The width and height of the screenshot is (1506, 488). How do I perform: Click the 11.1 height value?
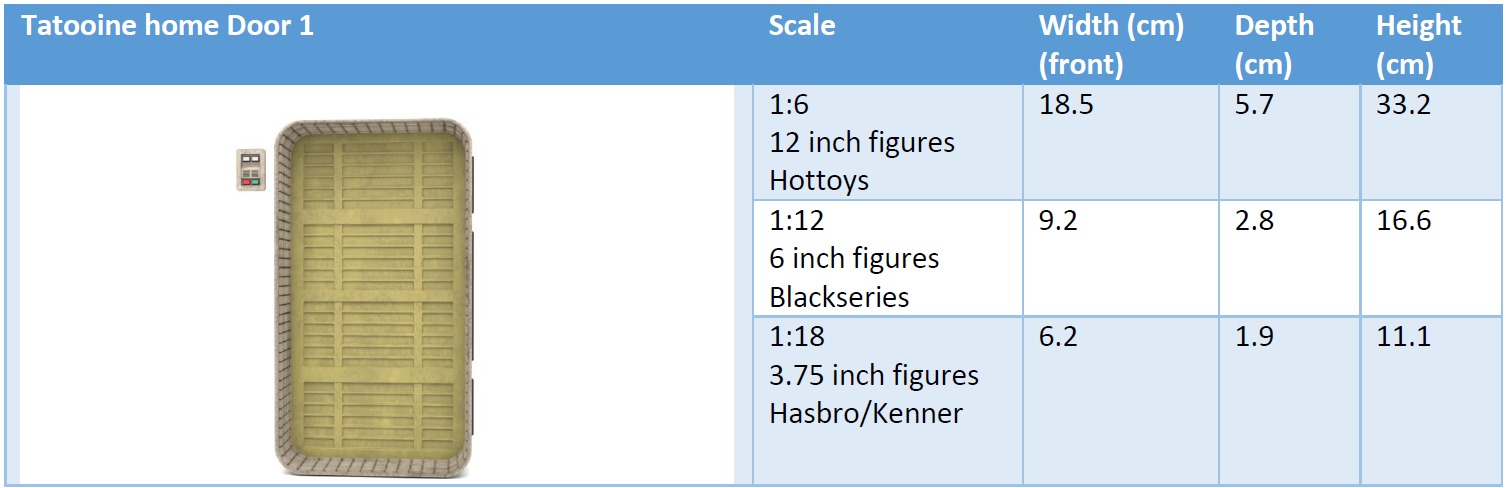(x=1402, y=336)
